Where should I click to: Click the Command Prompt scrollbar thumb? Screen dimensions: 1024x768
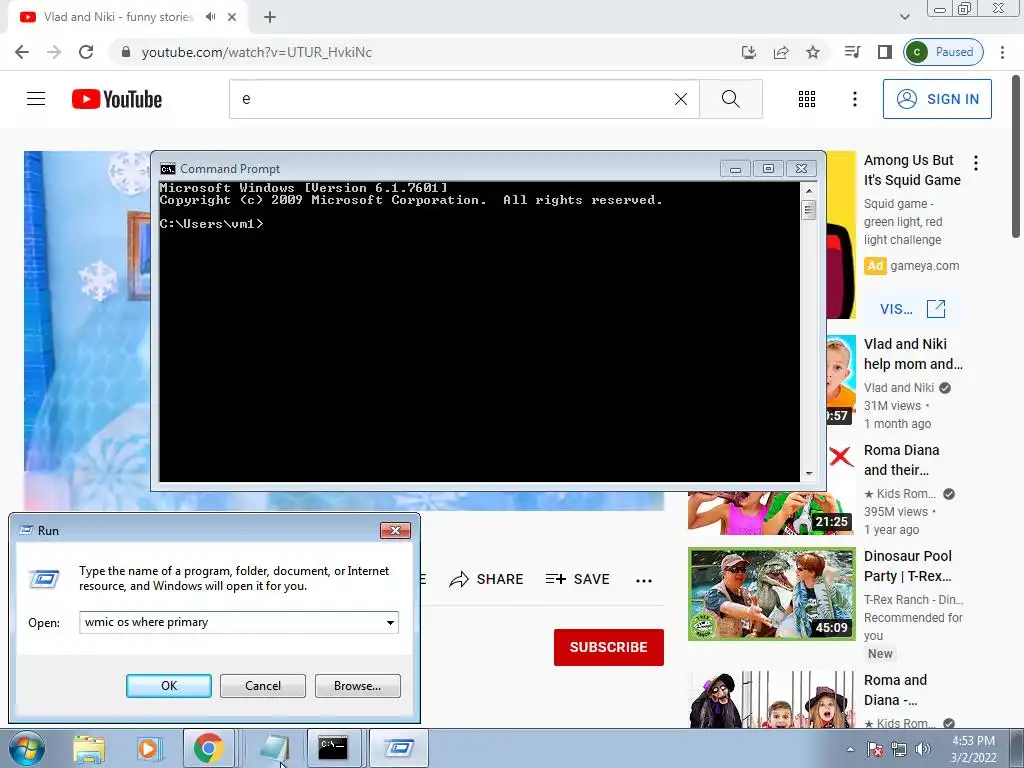click(809, 210)
